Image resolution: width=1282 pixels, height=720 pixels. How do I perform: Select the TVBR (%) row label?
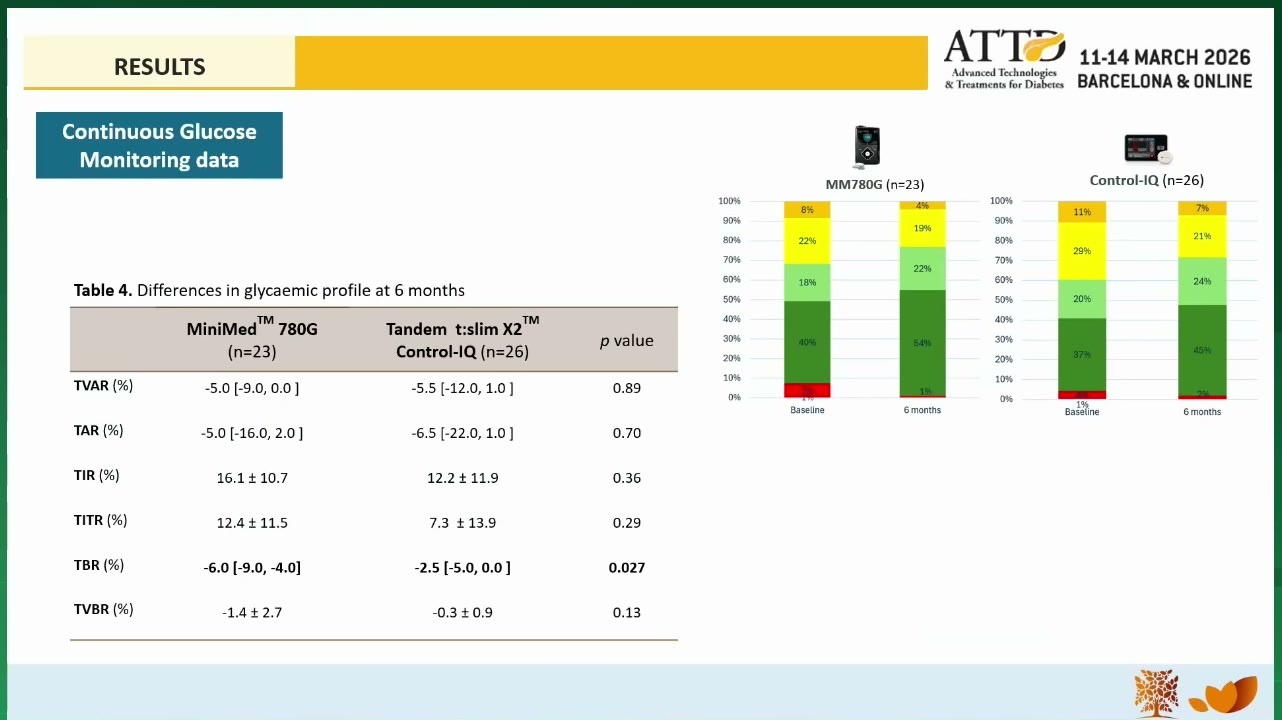[103, 609]
